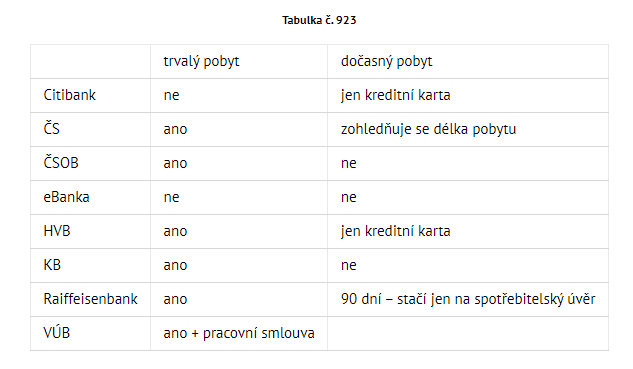Click the ČSOB row label

pyautogui.click(x=61, y=163)
